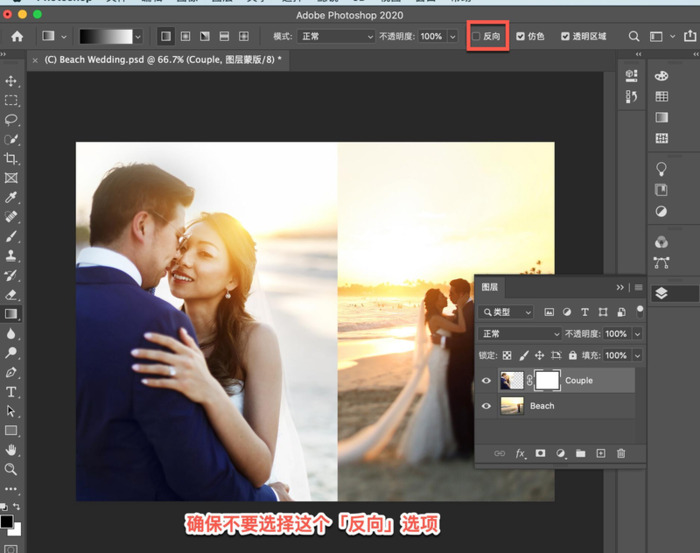This screenshot has width=700, height=553.
Task: Select the Clone Stamp tool
Action: coord(11,256)
